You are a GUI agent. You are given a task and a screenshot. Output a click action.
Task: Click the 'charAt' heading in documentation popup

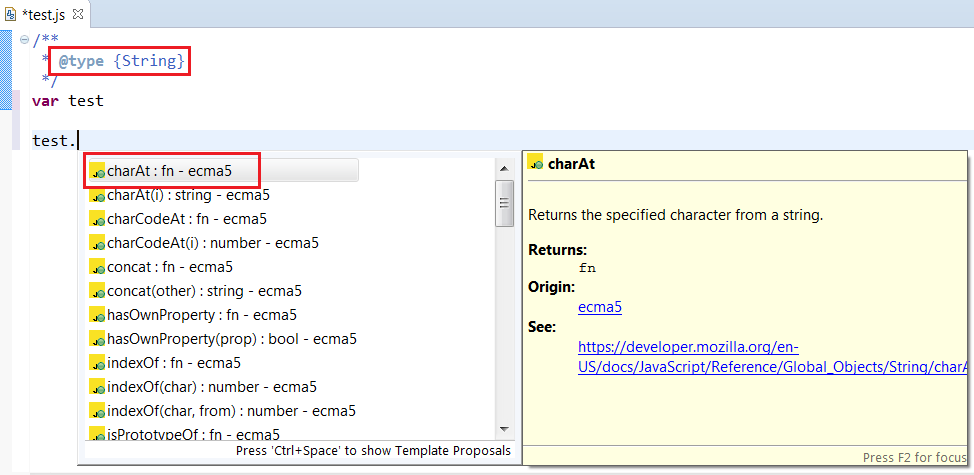pyautogui.click(x=571, y=165)
